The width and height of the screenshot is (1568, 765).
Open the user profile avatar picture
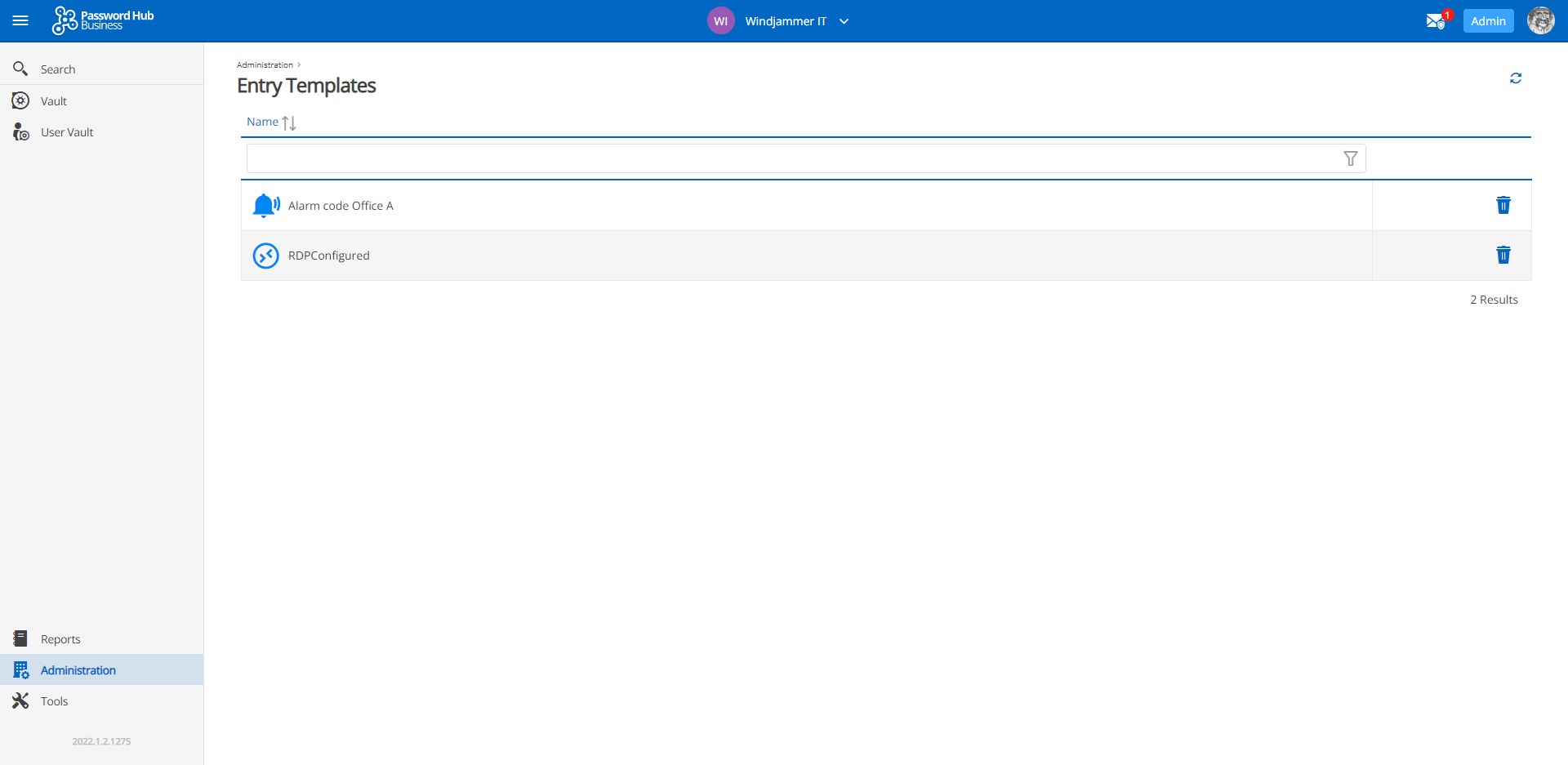click(1542, 20)
